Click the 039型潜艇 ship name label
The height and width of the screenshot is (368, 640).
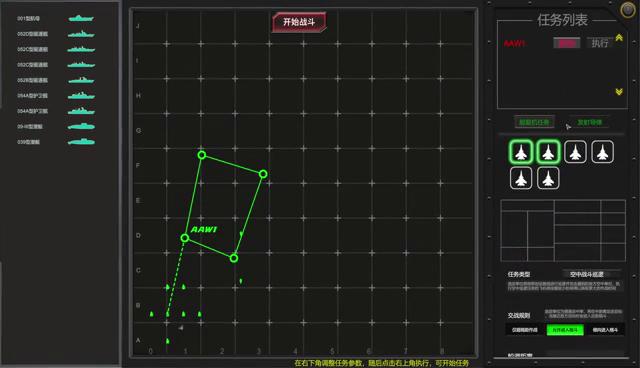(29, 142)
